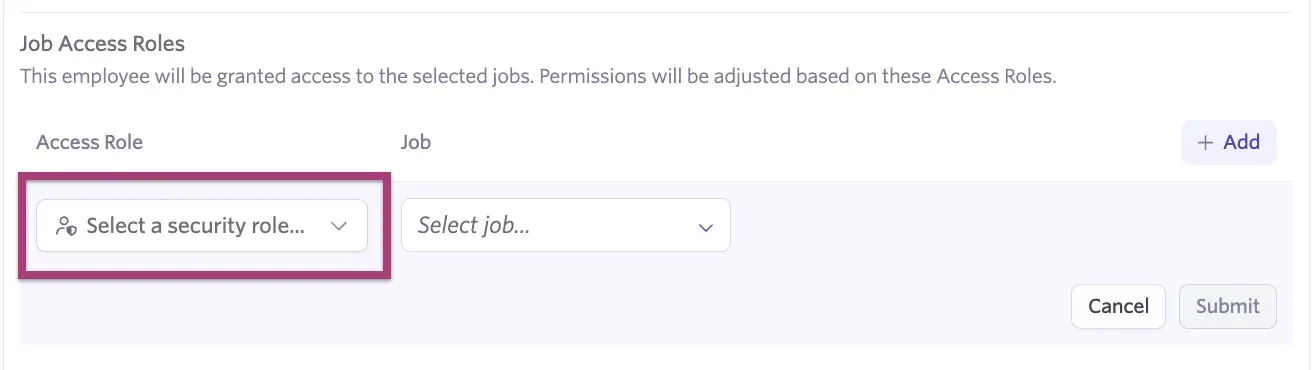Click the greyed-out Submit button
1314x370 pixels.
[x=1228, y=306]
